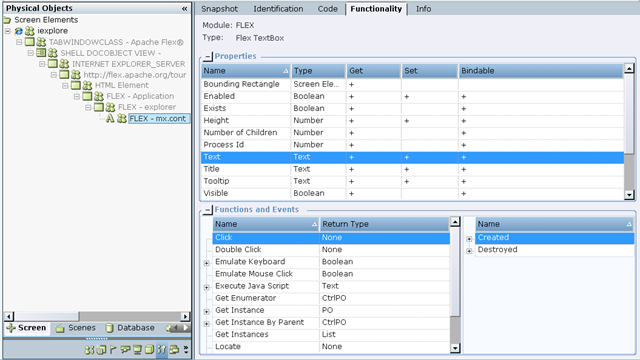Collapse the Physical Objects panel with double chevron
This screenshot has width=640, height=360.
[x=185, y=9]
